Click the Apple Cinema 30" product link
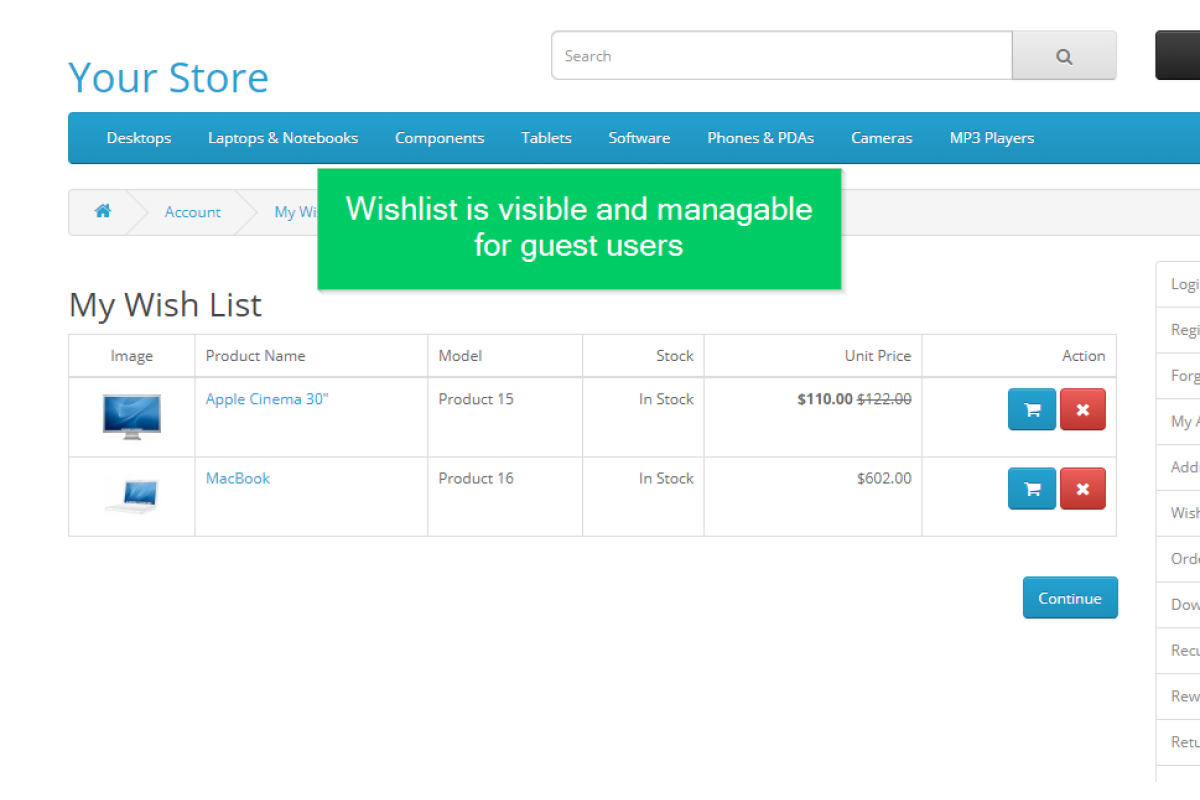The width and height of the screenshot is (1200, 800). pyautogui.click(x=267, y=399)
